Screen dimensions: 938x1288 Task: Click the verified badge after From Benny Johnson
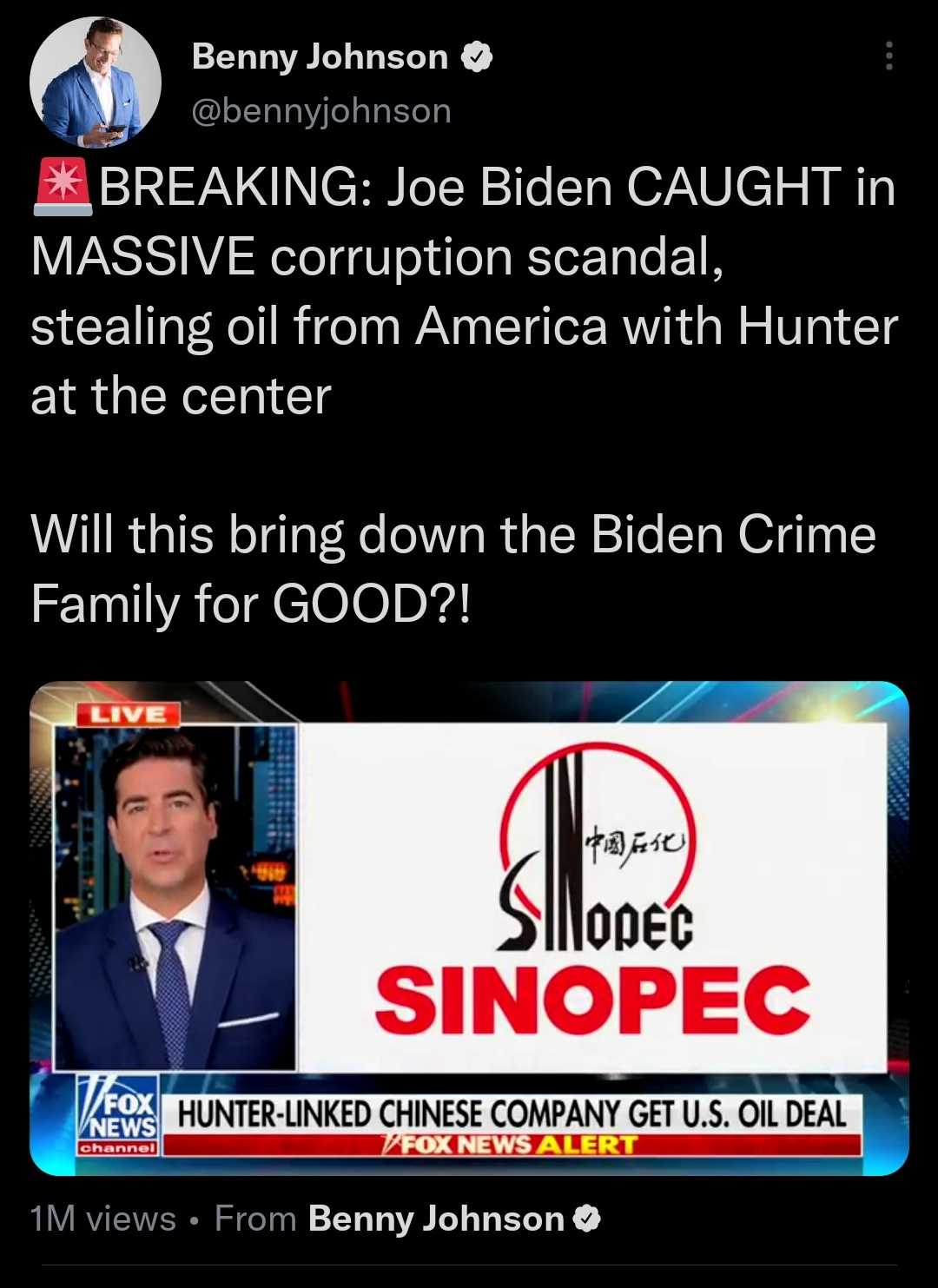pos(587,1219)
